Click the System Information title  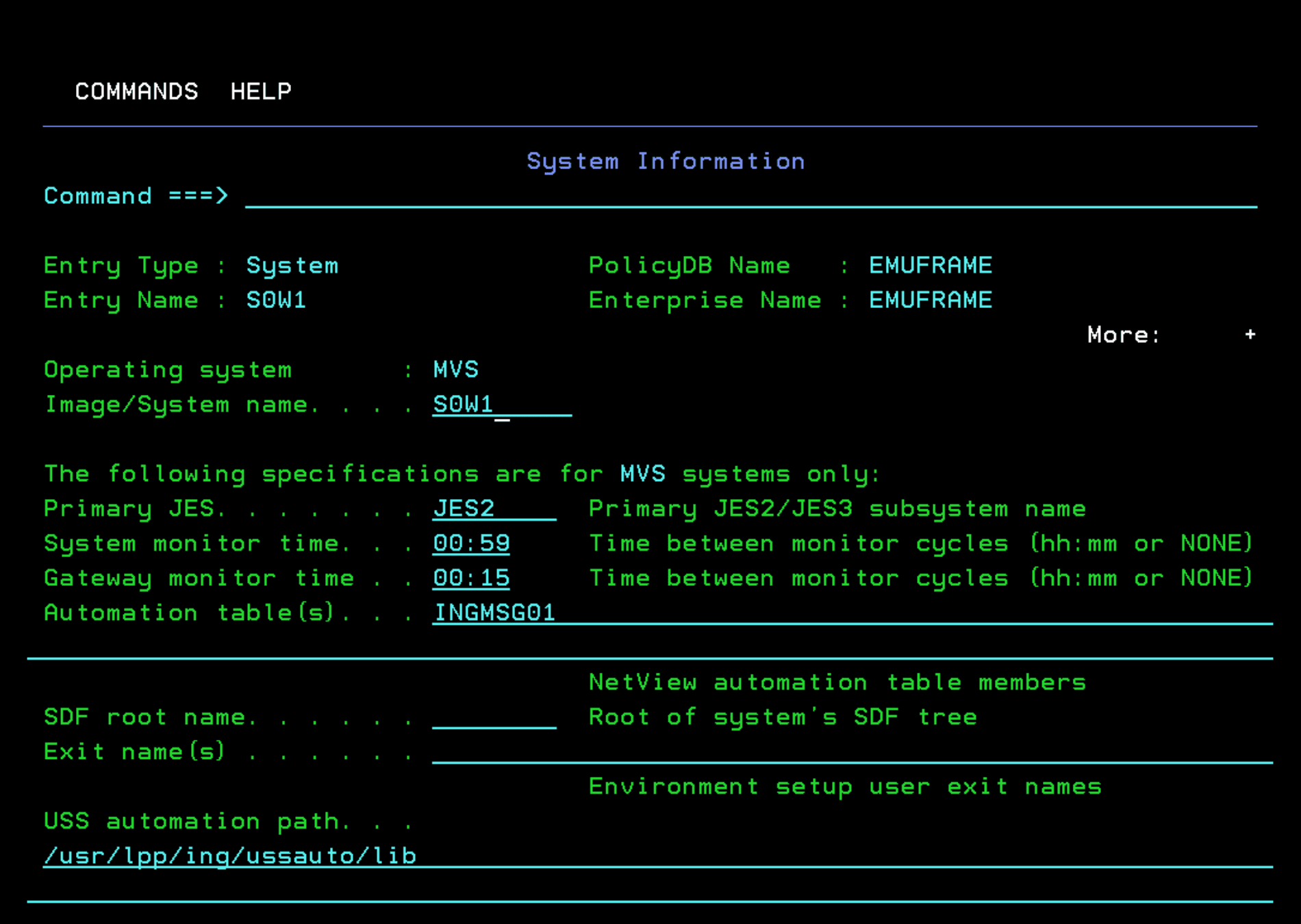[666, 161]
